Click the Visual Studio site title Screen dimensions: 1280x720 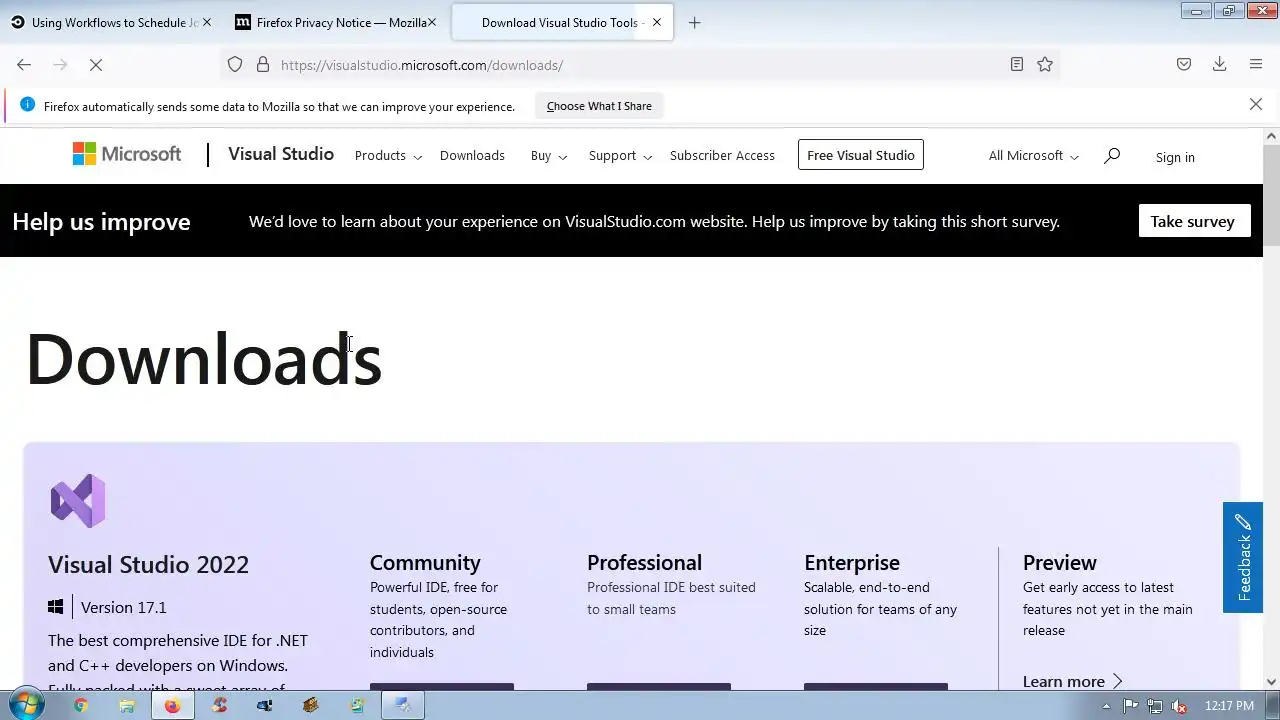point(281,154)
